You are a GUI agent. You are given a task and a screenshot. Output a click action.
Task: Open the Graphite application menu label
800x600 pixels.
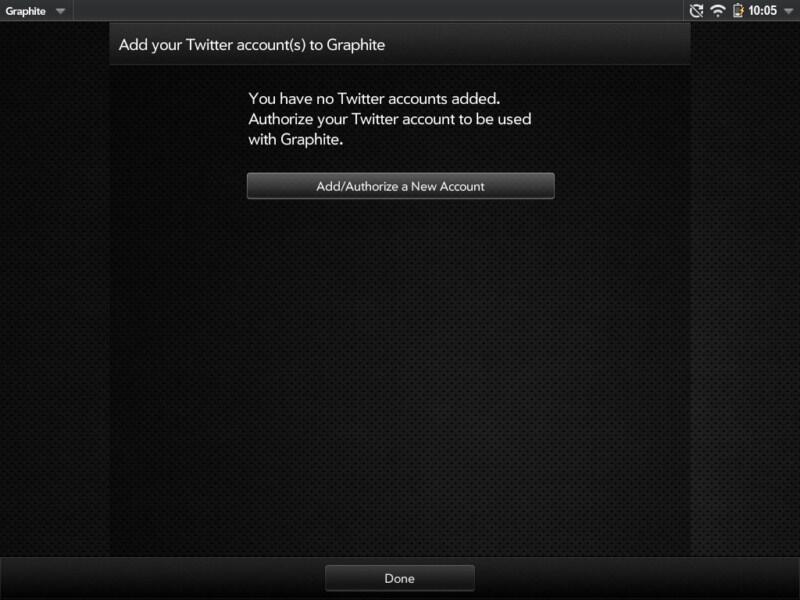26,11
